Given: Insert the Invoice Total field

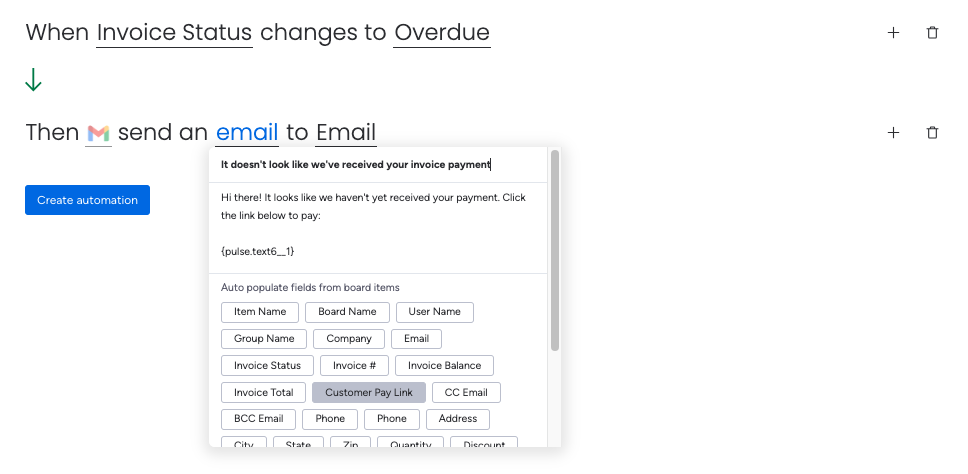Looking at the screenshot, I should [264, 393].
